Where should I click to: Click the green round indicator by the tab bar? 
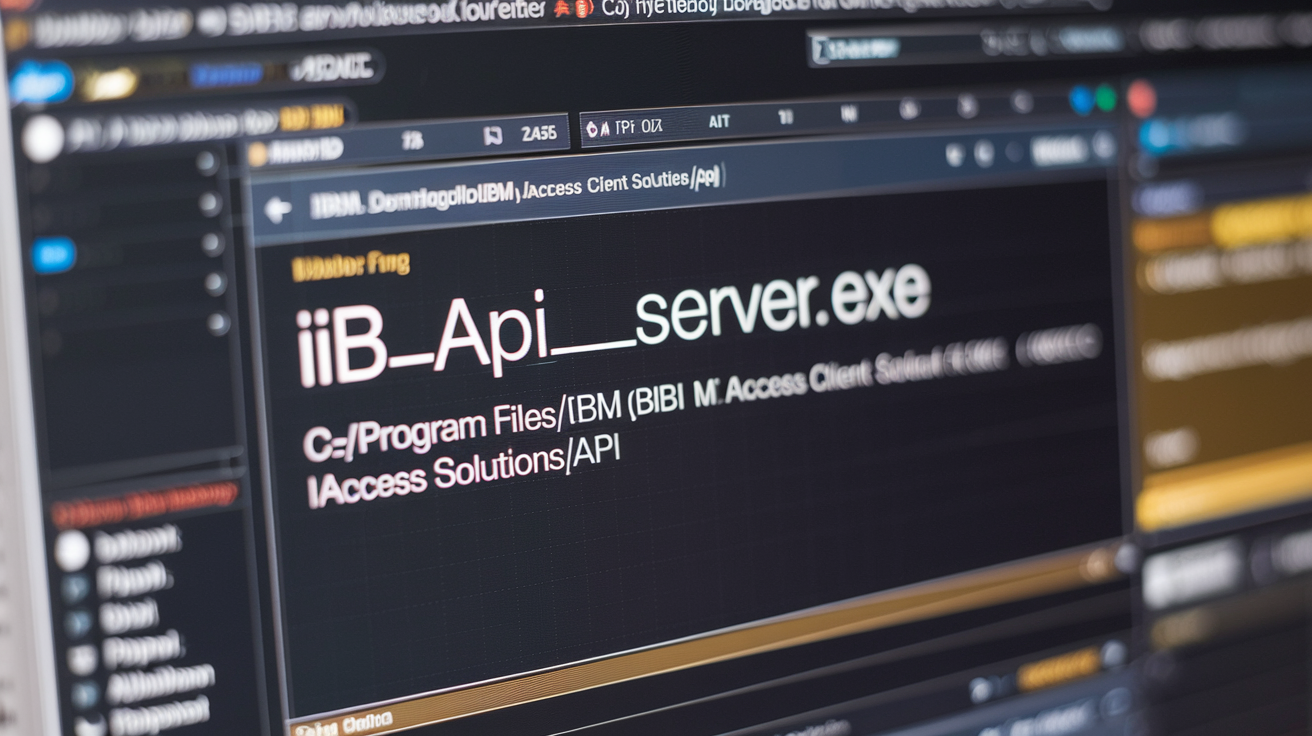click(1105, 98)
